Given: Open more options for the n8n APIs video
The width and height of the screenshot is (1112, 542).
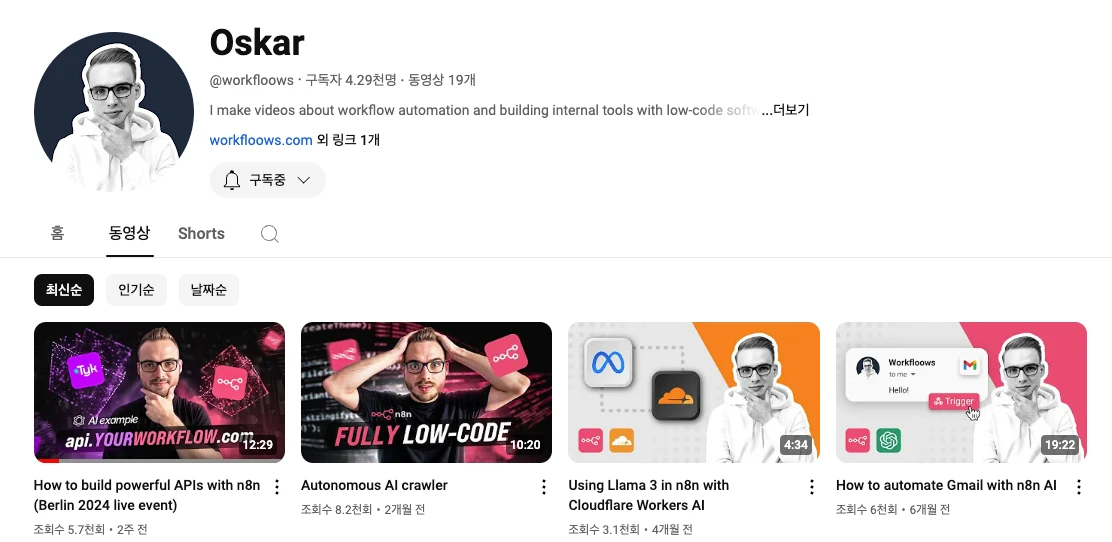Looking at the screenshot, I should click(277, 487).
